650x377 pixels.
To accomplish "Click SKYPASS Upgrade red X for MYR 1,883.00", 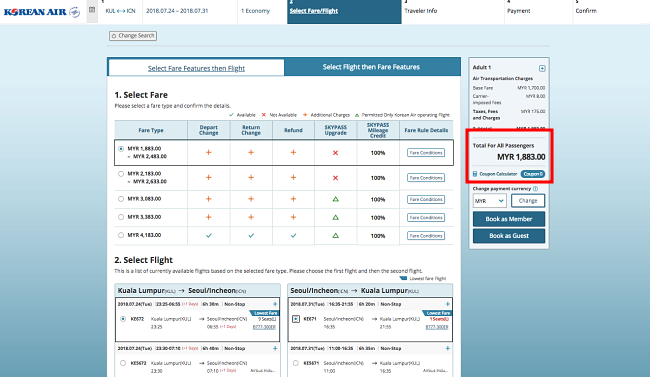I will [x=335, y=153].
